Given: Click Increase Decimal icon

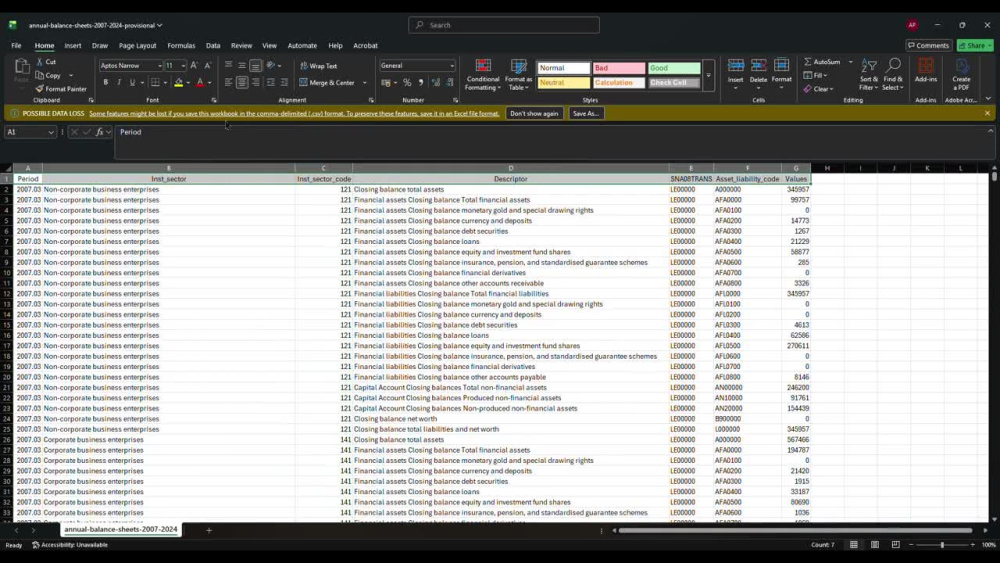Looking at the screenshot, I should click(x=436, y=82).
